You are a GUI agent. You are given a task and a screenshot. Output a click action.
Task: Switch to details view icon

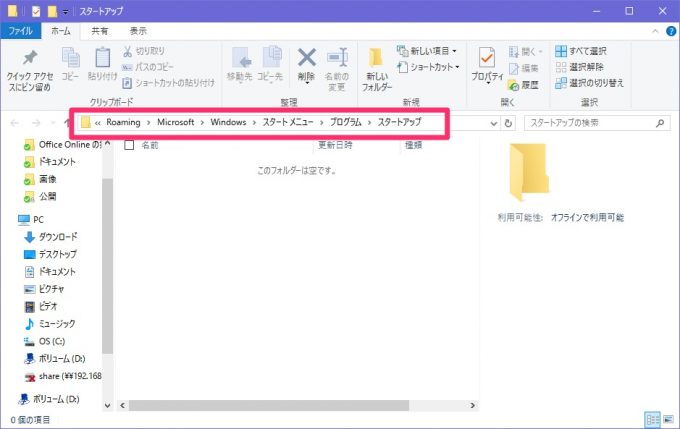pos(652,419)
